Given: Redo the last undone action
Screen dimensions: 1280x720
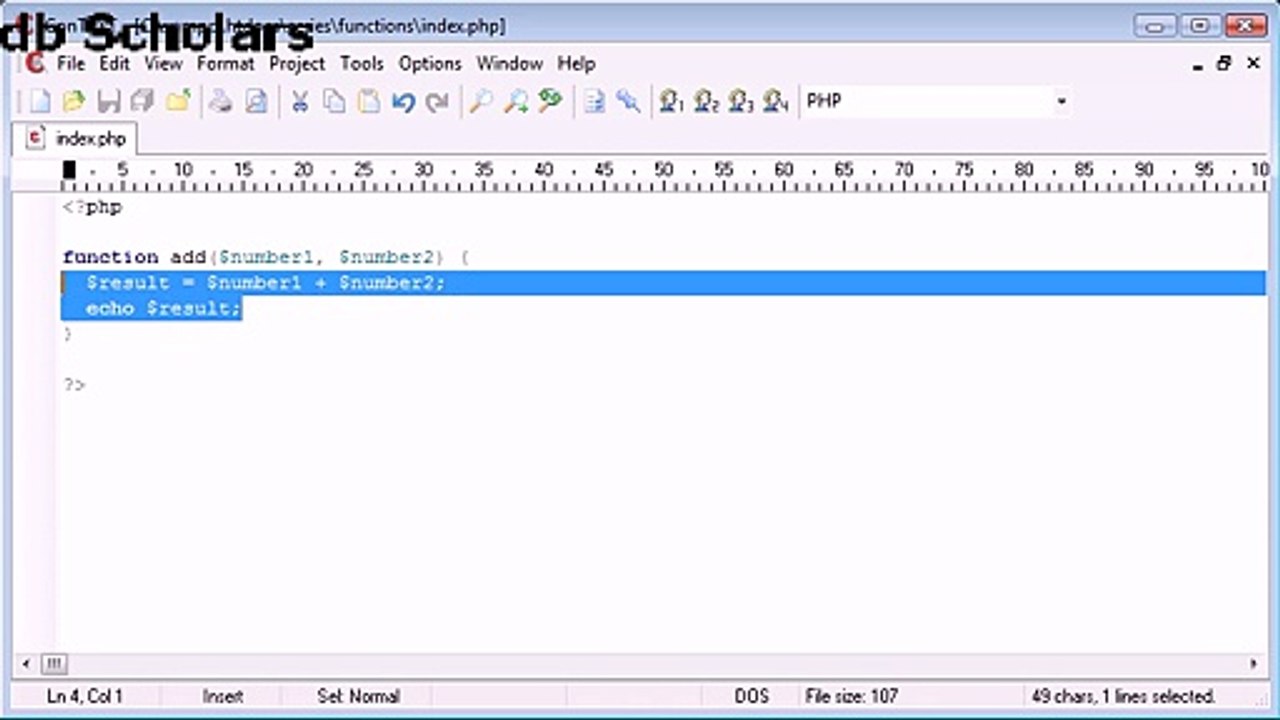Looking at the screenshot, I should pos(437,101).
